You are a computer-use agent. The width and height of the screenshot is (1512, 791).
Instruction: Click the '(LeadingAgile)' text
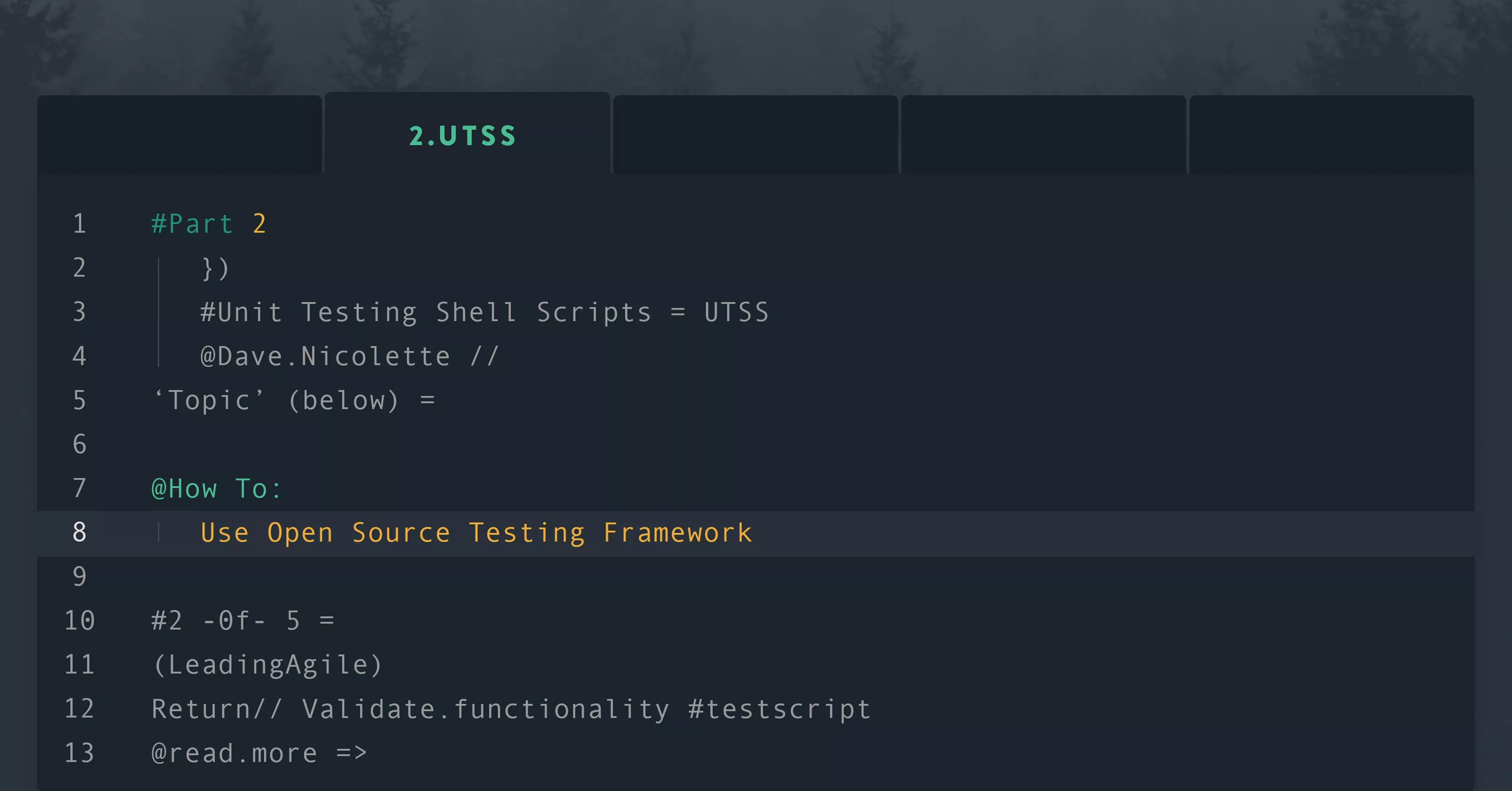pyautogui.click(x=268, y=665)
